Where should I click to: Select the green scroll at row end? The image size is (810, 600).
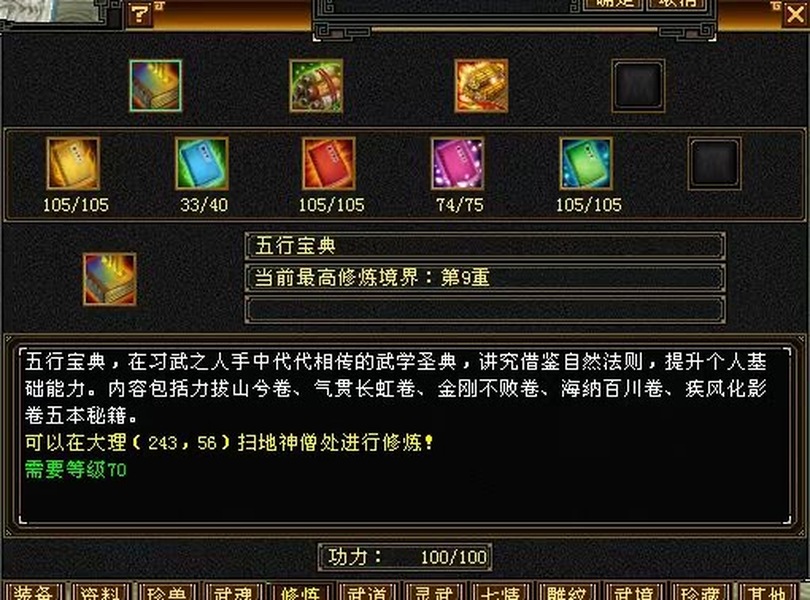coord(586,163)
